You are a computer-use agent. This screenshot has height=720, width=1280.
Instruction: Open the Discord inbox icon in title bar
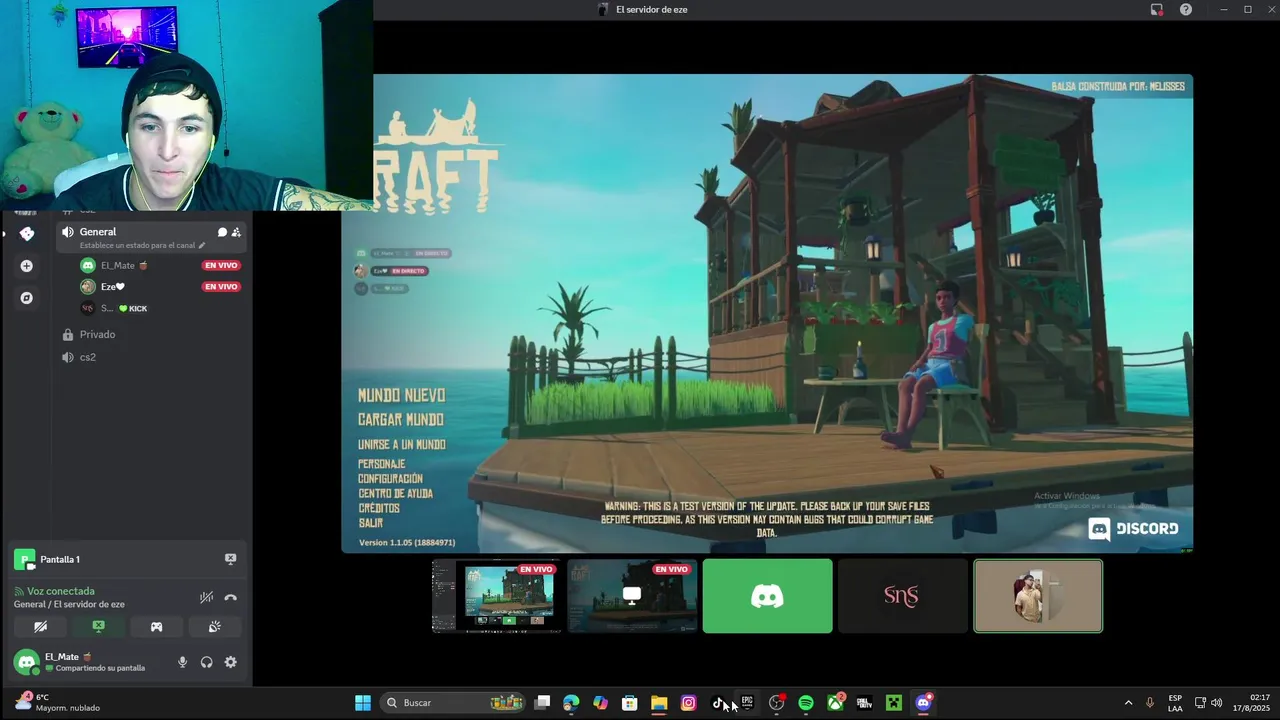pyautogui.click(x=1157, y=9)
